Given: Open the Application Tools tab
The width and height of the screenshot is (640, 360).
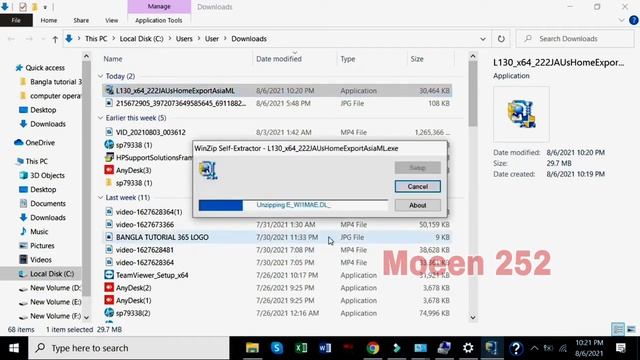Looking at the screenshot, I should 159,20.
